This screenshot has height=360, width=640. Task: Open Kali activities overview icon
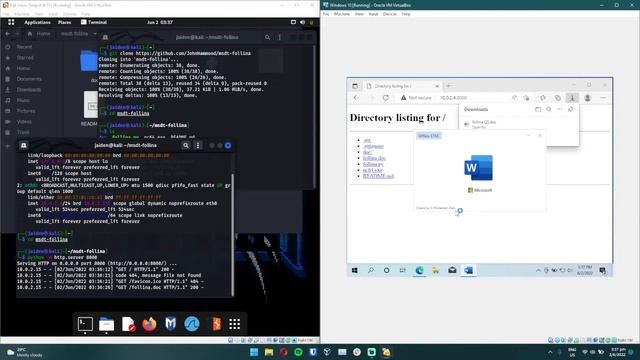pos(11,22)
